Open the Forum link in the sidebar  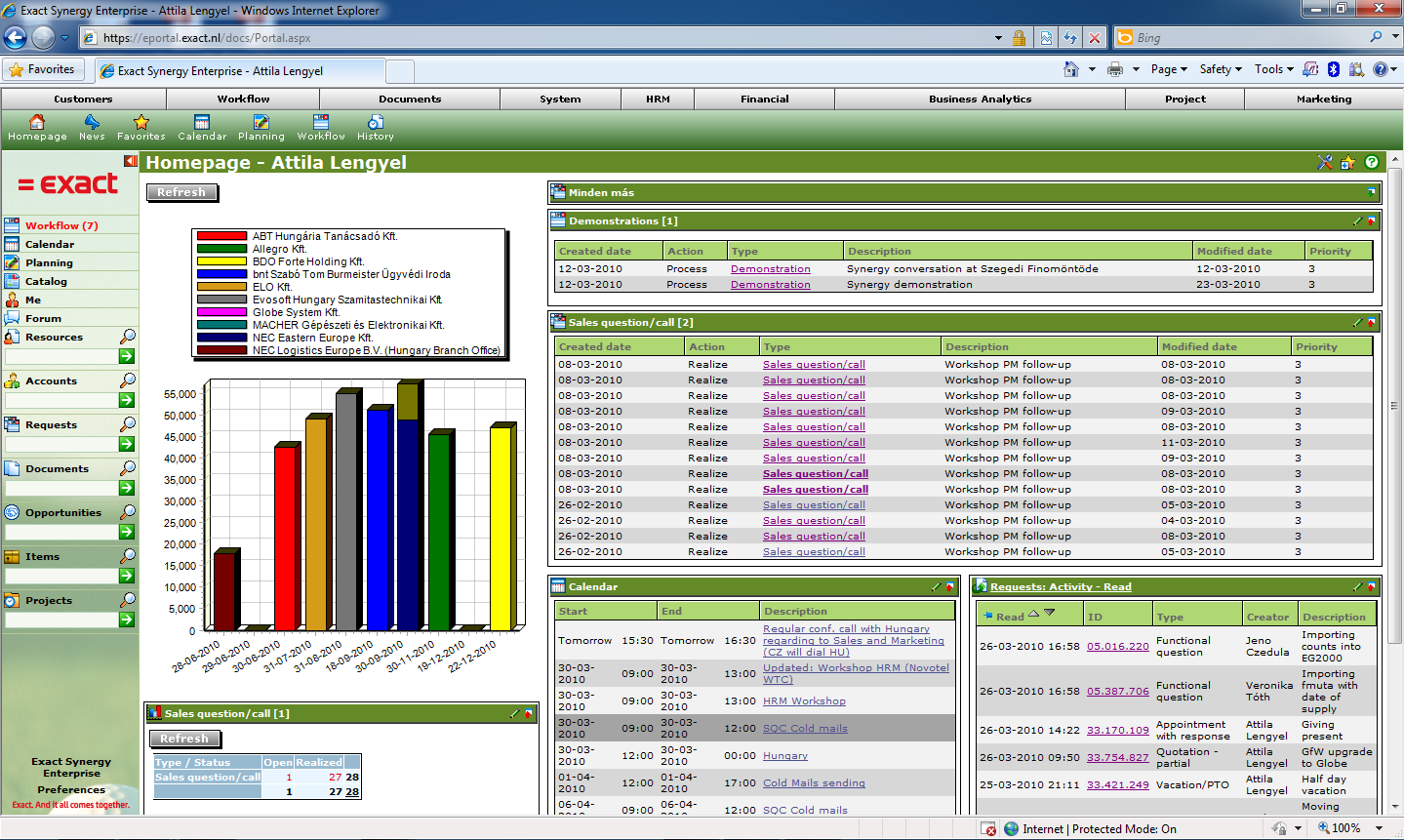[43, 318]
